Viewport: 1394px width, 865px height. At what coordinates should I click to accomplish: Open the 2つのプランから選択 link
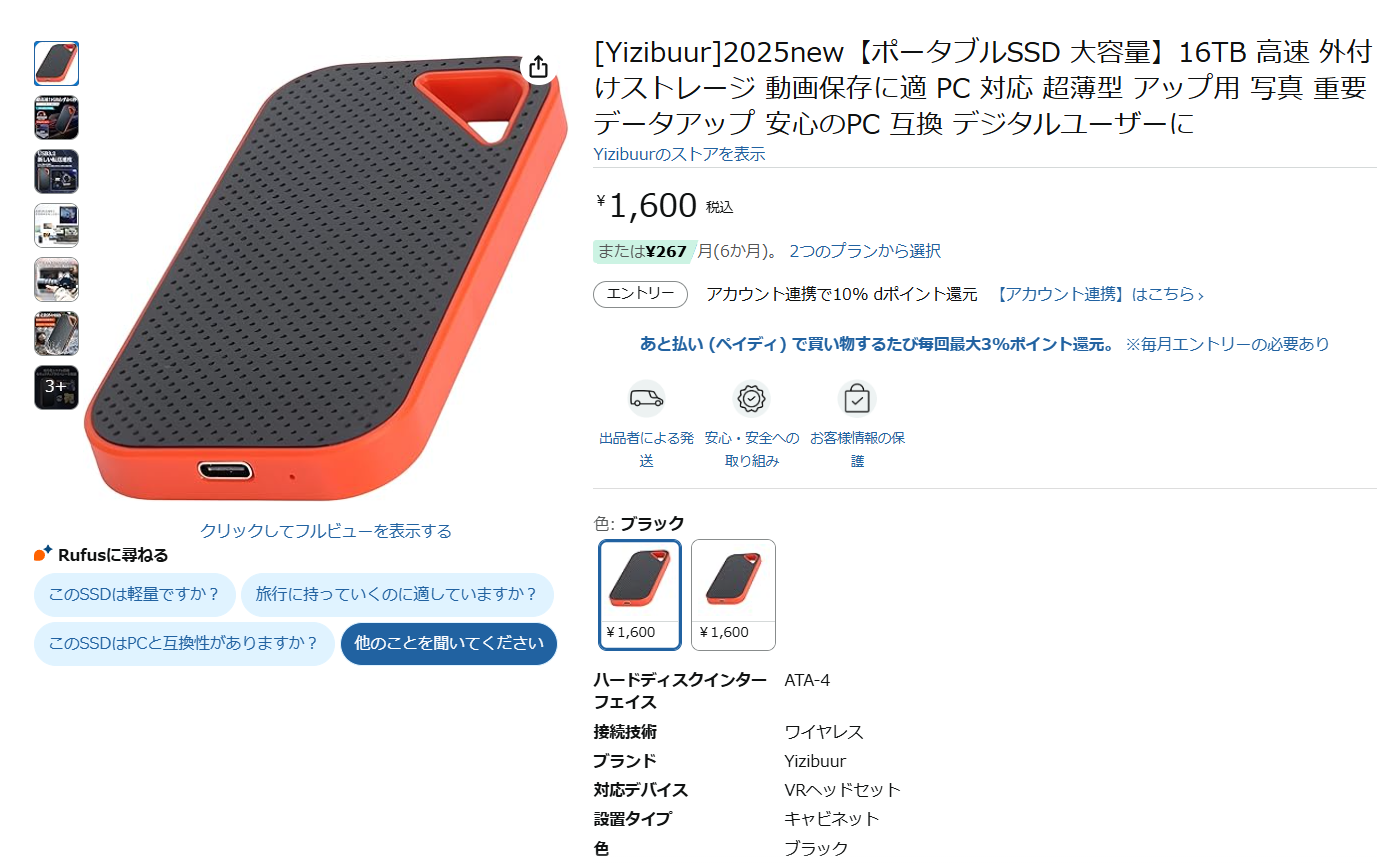click(865, 251)
